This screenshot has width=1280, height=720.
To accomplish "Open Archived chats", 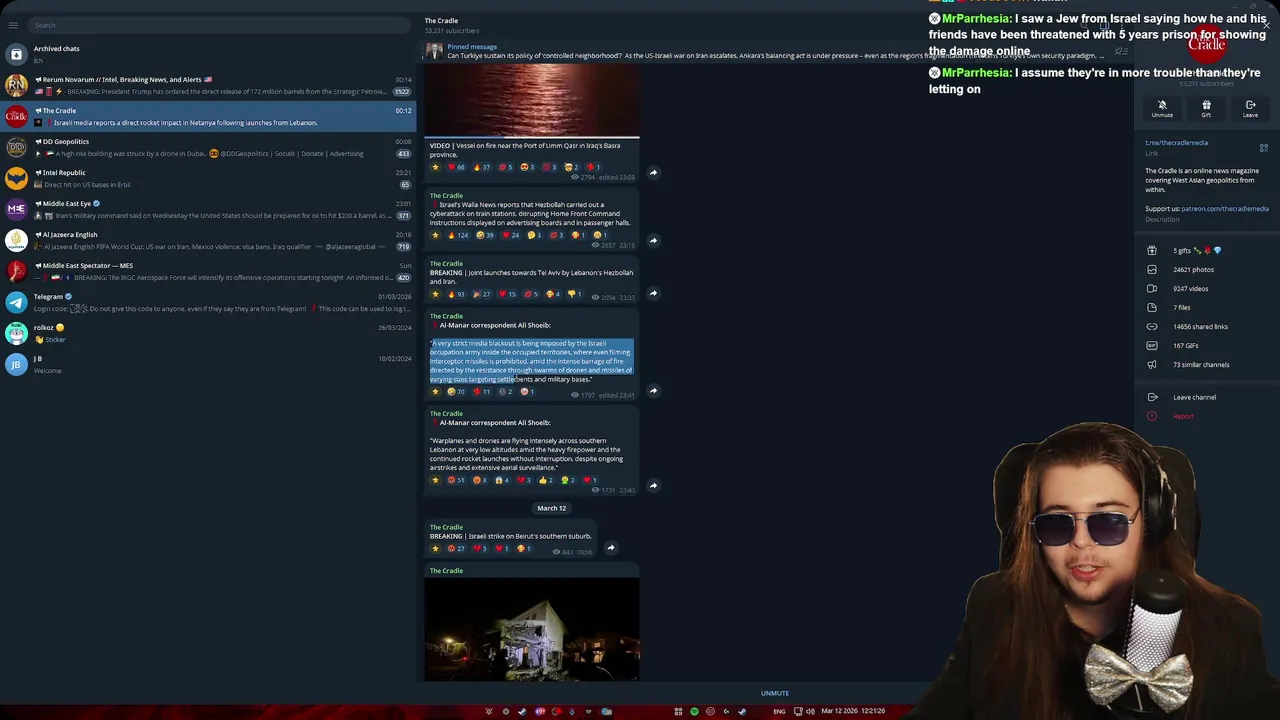I will 208,54.
